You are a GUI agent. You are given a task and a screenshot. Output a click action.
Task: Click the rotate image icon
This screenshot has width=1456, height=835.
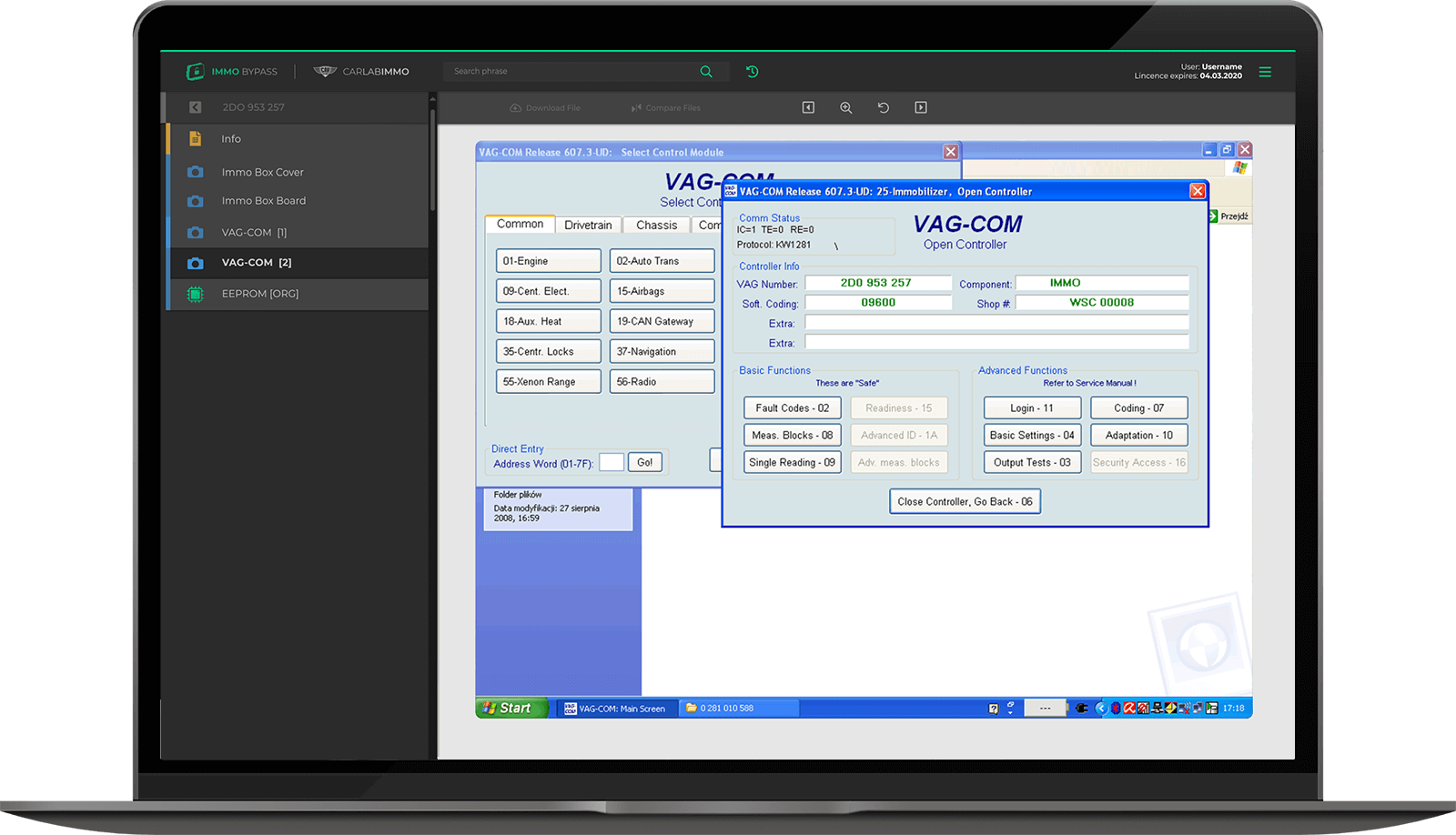[883, 107]
